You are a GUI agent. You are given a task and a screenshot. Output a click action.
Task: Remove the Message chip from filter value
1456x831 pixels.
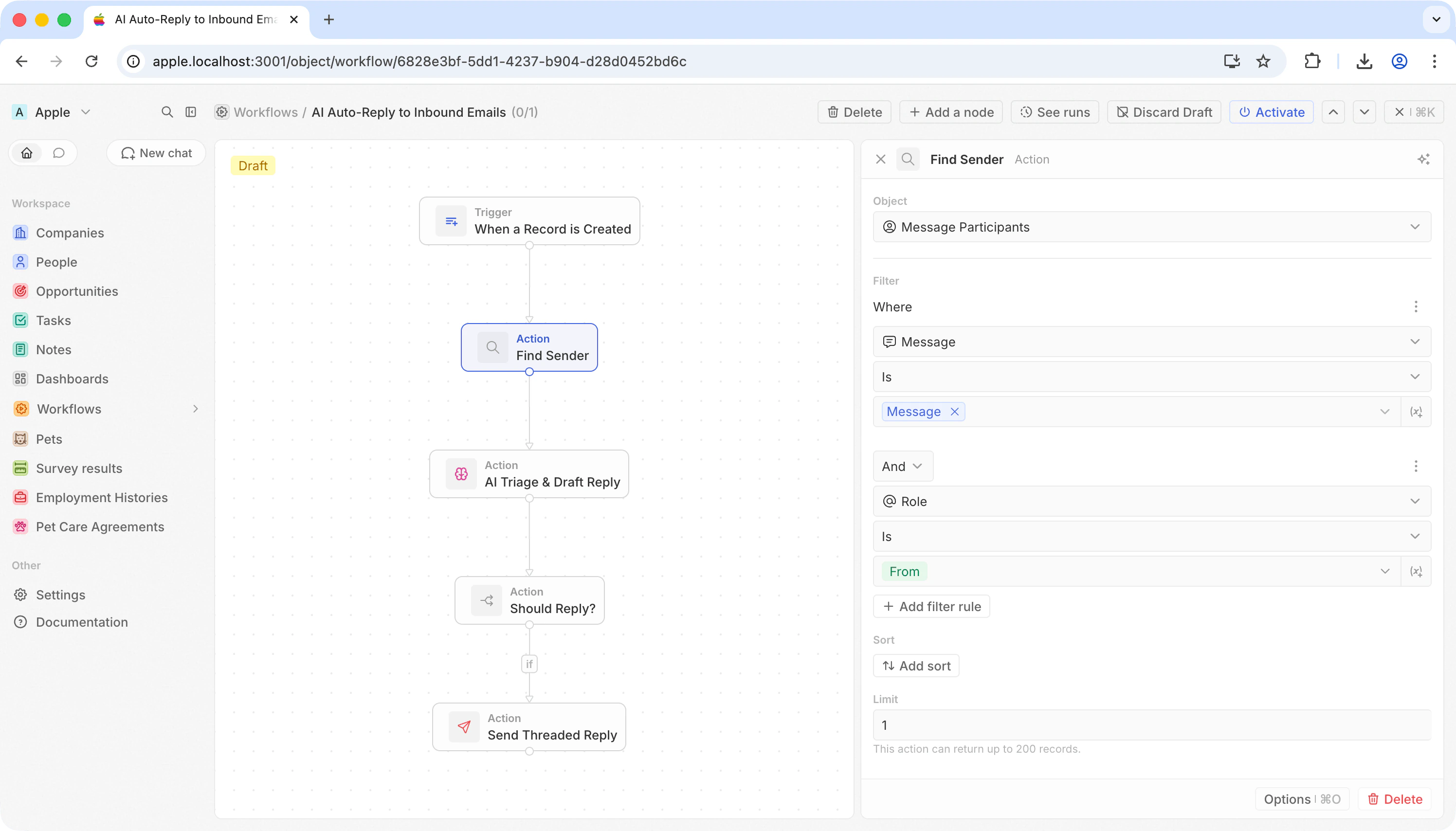pyautogui.click(x=954, y=412)
